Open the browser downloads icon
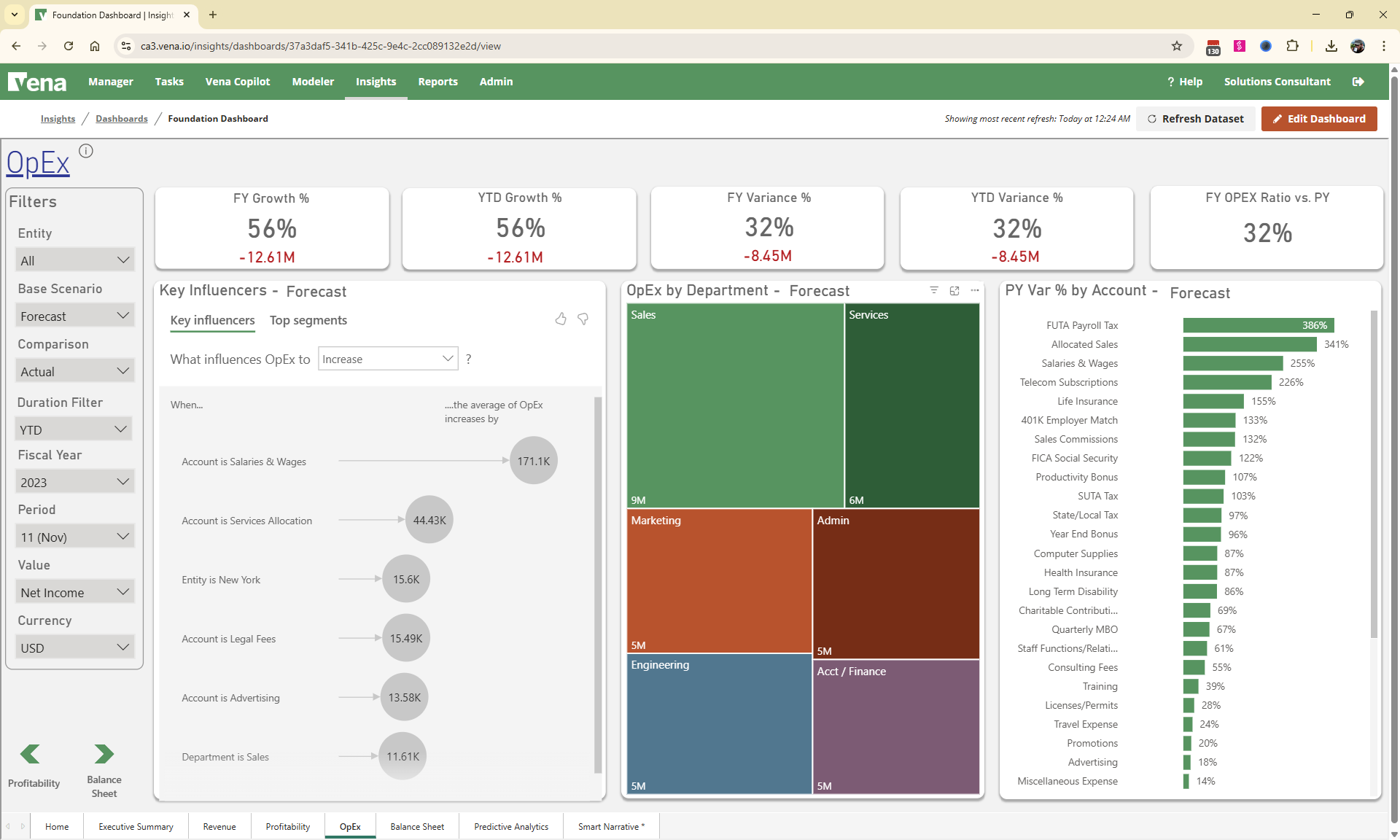 coord(1331,46)
